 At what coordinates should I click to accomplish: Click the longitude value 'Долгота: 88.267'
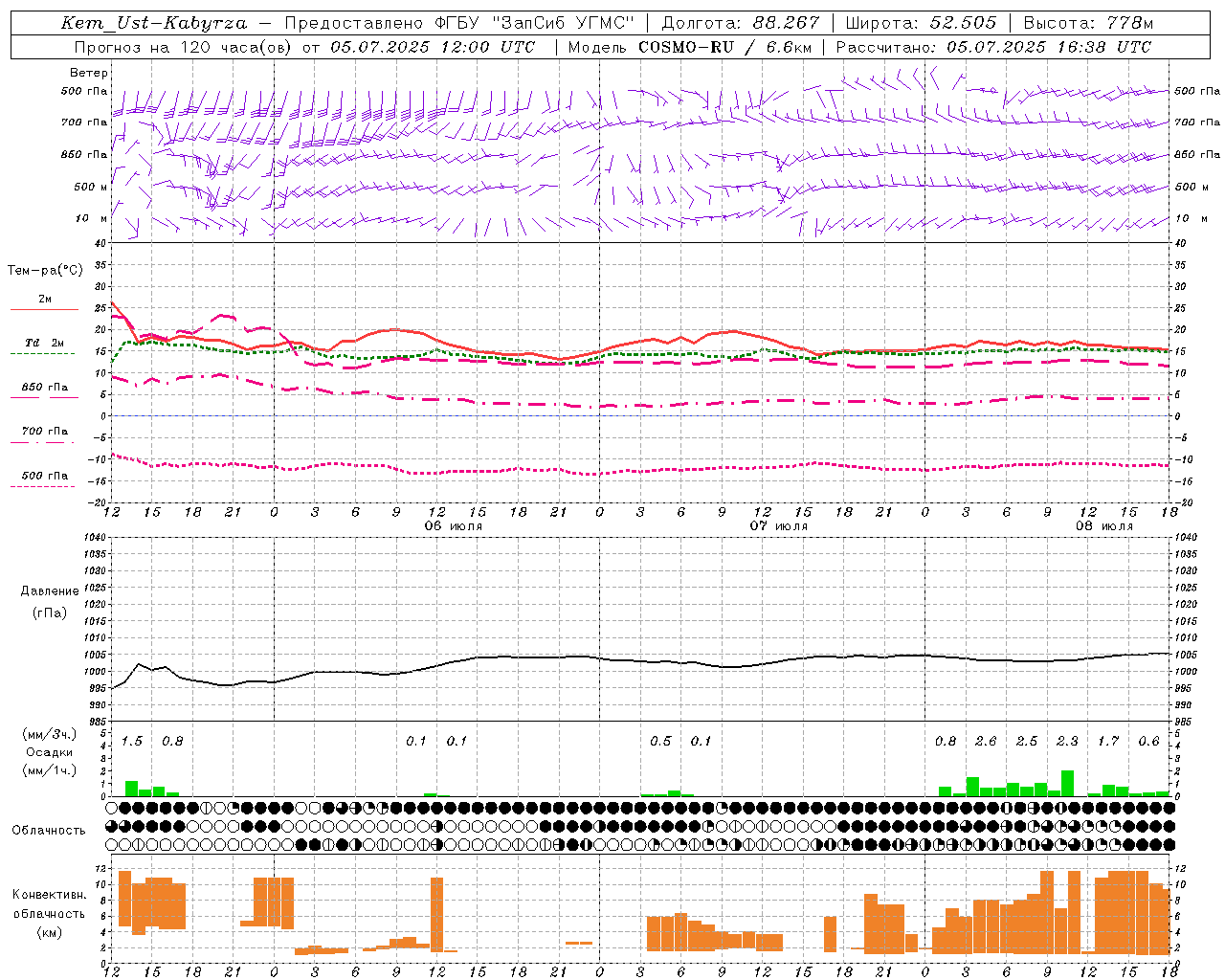pyautogui.click(x=741, y=23)
